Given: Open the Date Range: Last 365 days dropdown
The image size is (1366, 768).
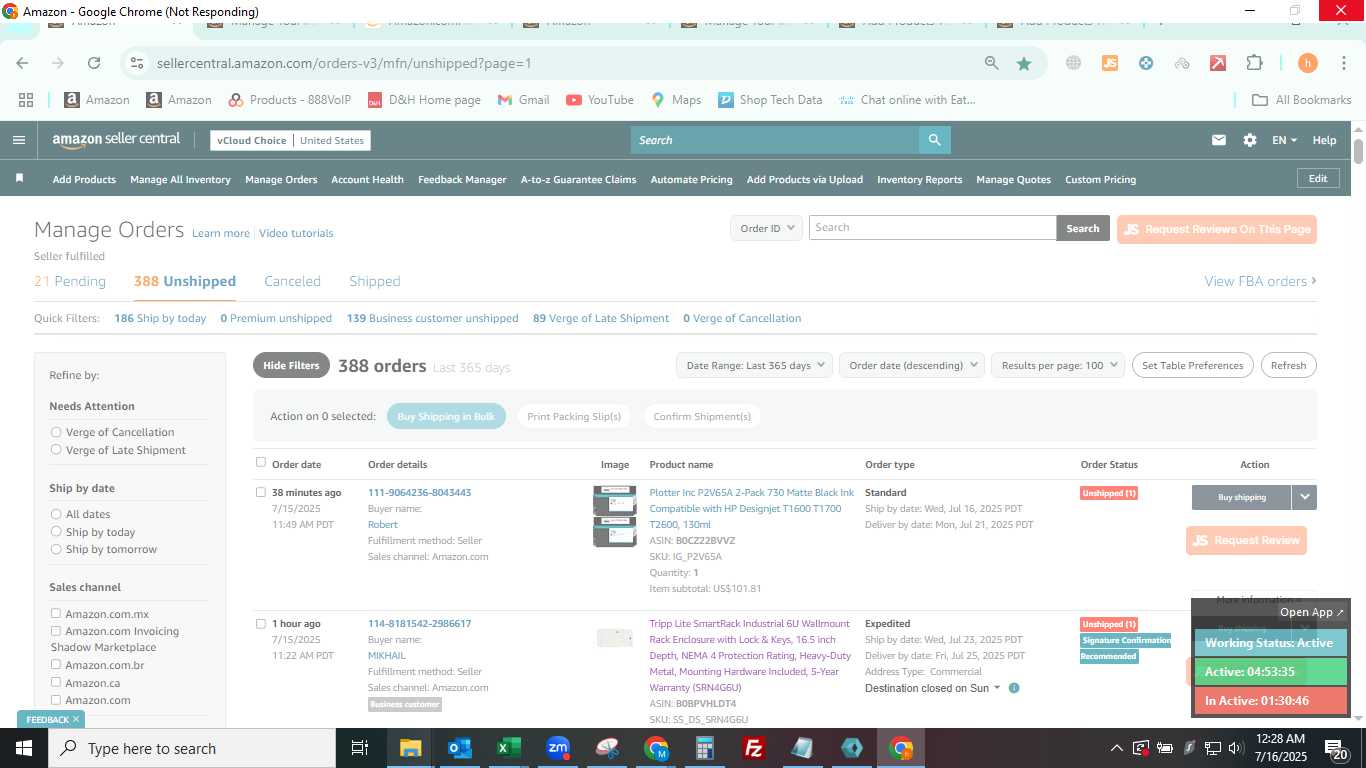Looking at the screenshot, I should coord(754,365).
